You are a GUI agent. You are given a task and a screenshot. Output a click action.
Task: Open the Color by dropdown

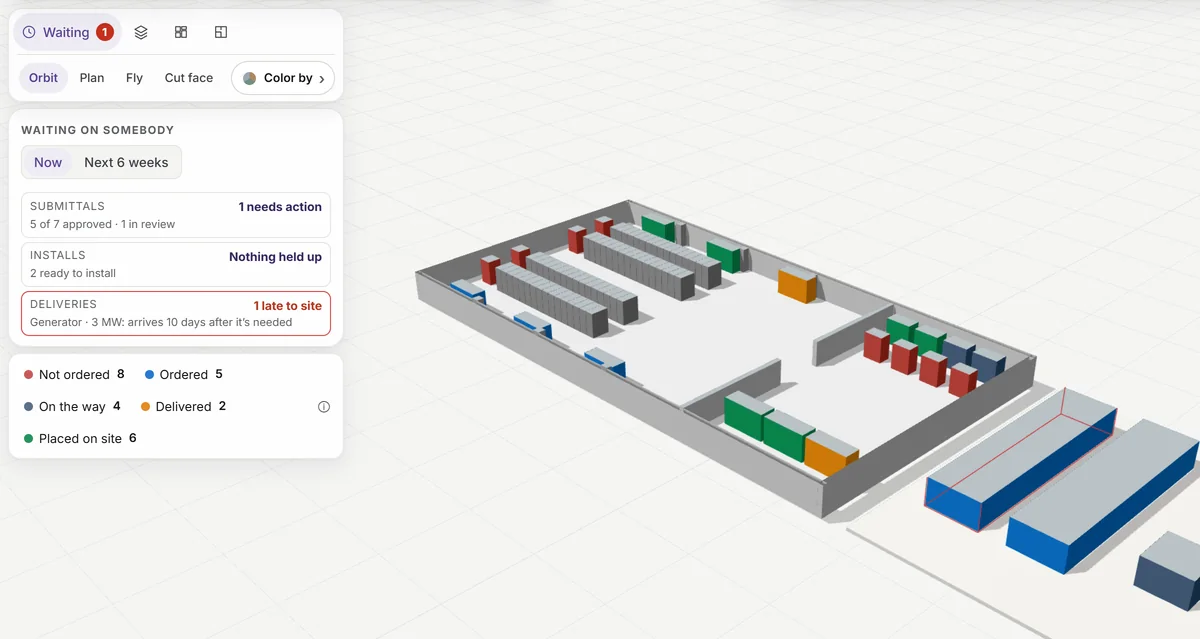click(283, 78)
